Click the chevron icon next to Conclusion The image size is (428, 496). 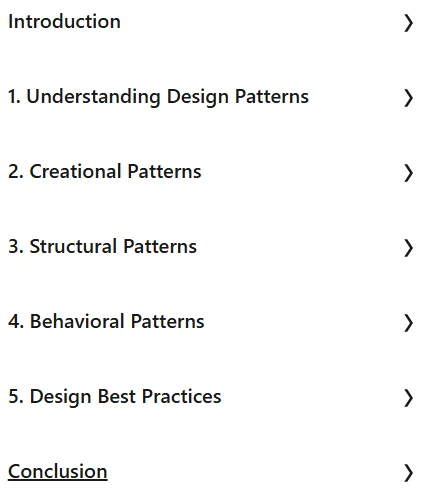(x=408, y=473)
